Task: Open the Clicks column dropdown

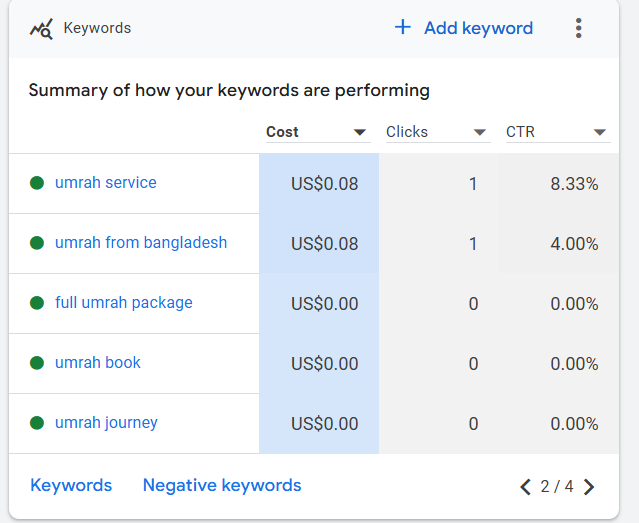Action: [480, 133]
